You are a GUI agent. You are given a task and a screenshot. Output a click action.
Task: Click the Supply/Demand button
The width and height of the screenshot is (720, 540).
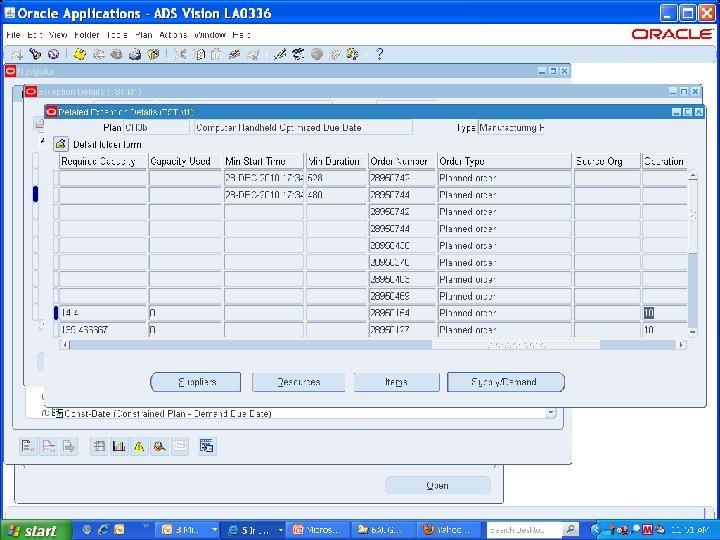(506, 382)
